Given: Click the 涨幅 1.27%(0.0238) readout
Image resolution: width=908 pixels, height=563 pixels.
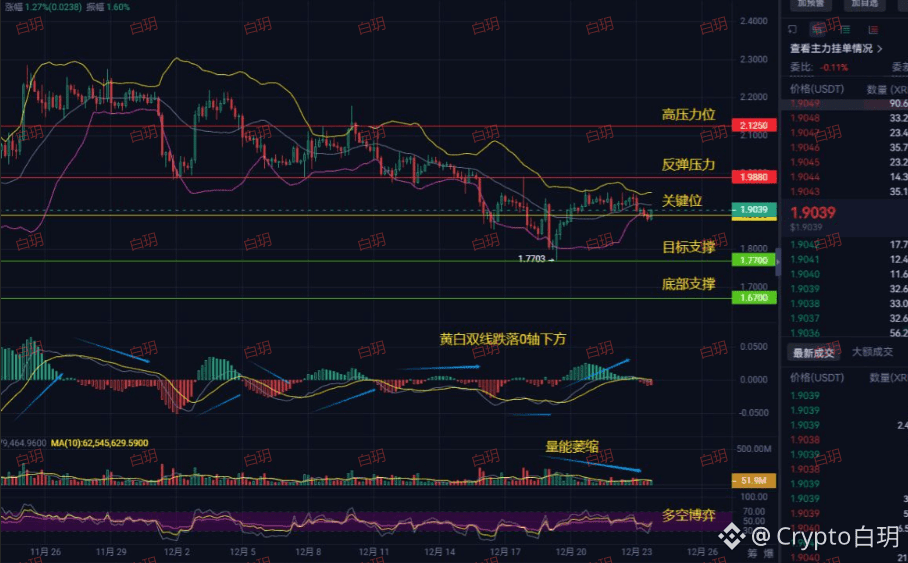Looking at the screenshot, I should [43, 7].
